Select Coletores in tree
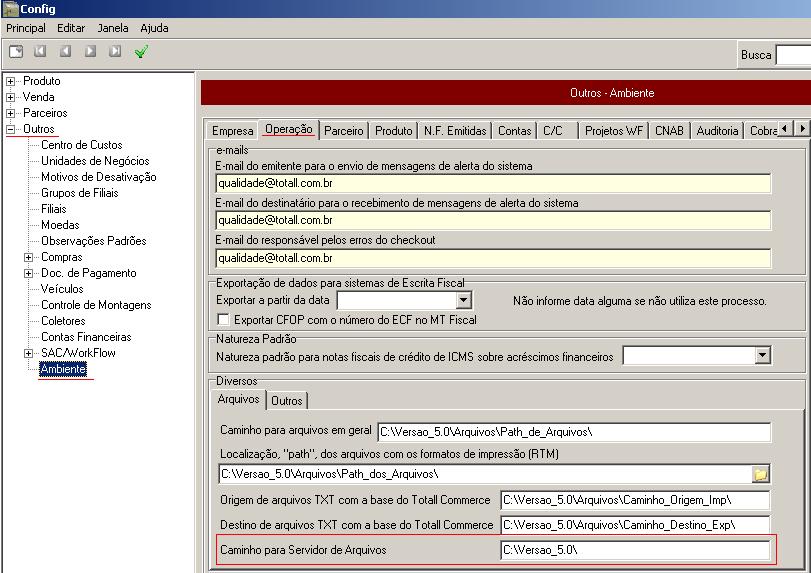811x573 pixels. click(63, 321)
